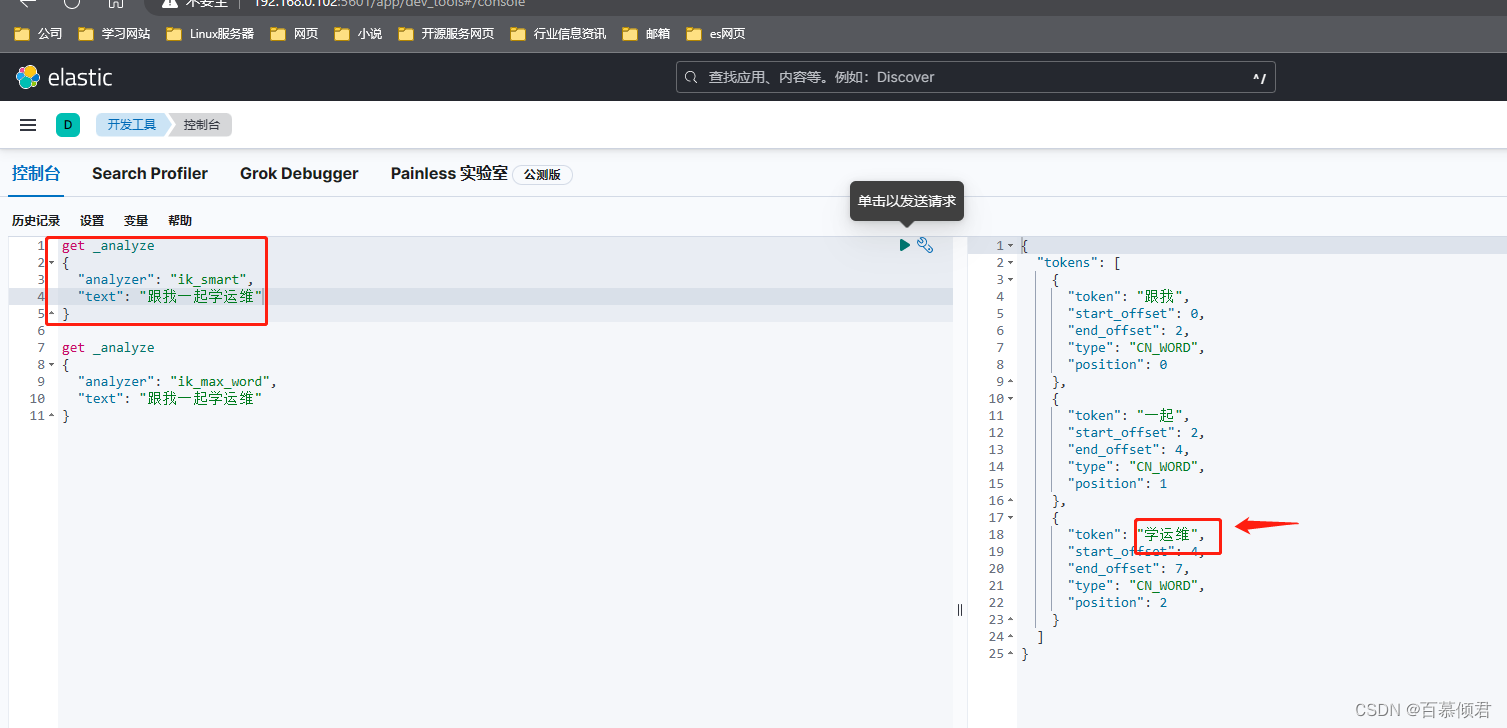Screen dimensions: 1507x728
Task: Click "start_offset": 0 in output
Action: pos(1136,314)
